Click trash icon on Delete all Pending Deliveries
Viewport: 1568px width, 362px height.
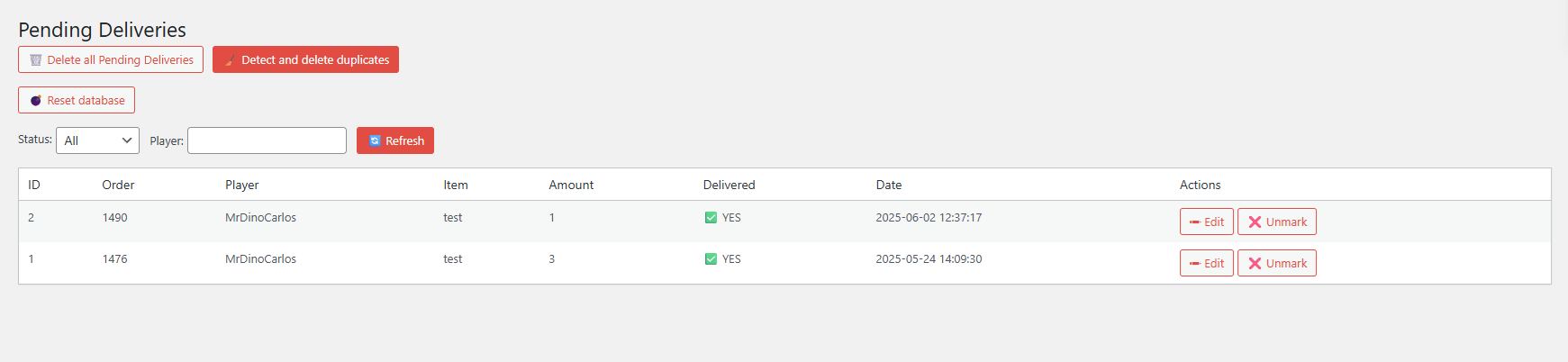coord(36,60)
